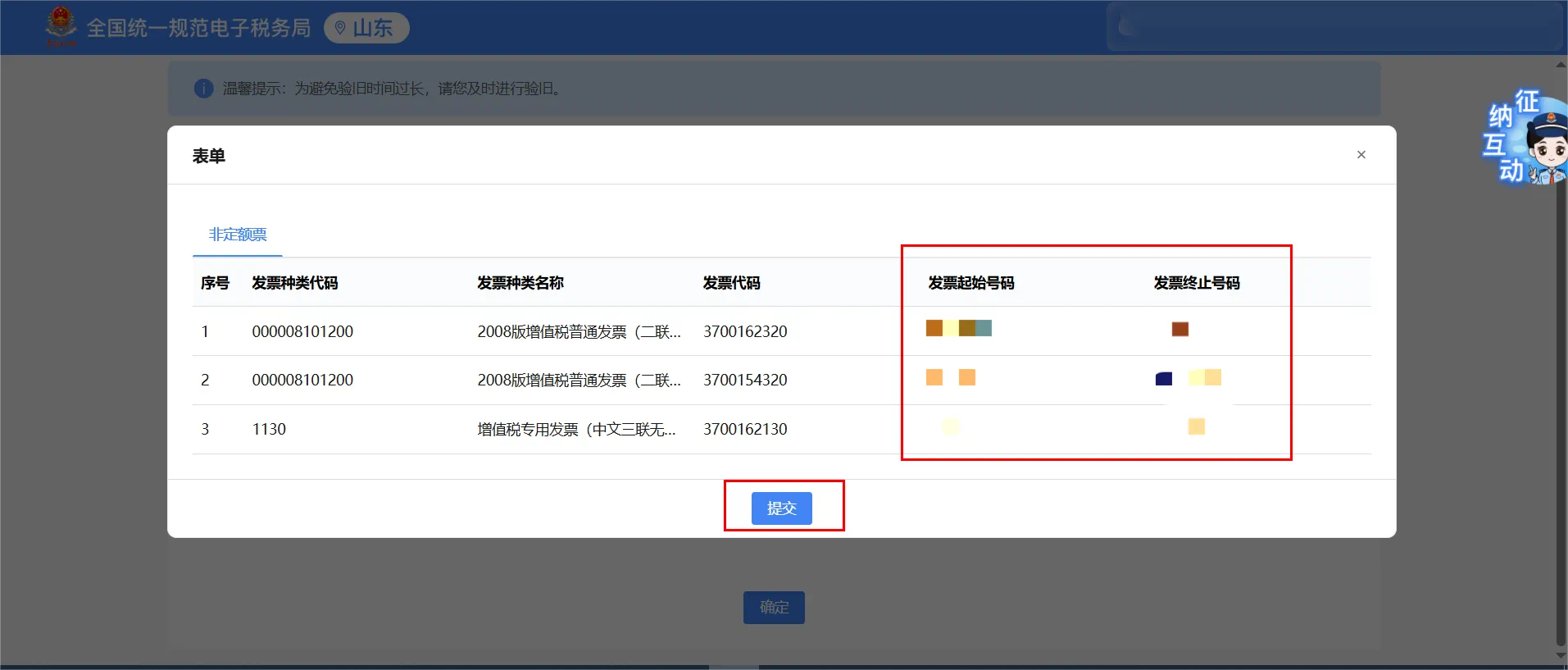Click invoice code 3700162320 in row 1
The image size is (1568, 670).
[744, 331]
